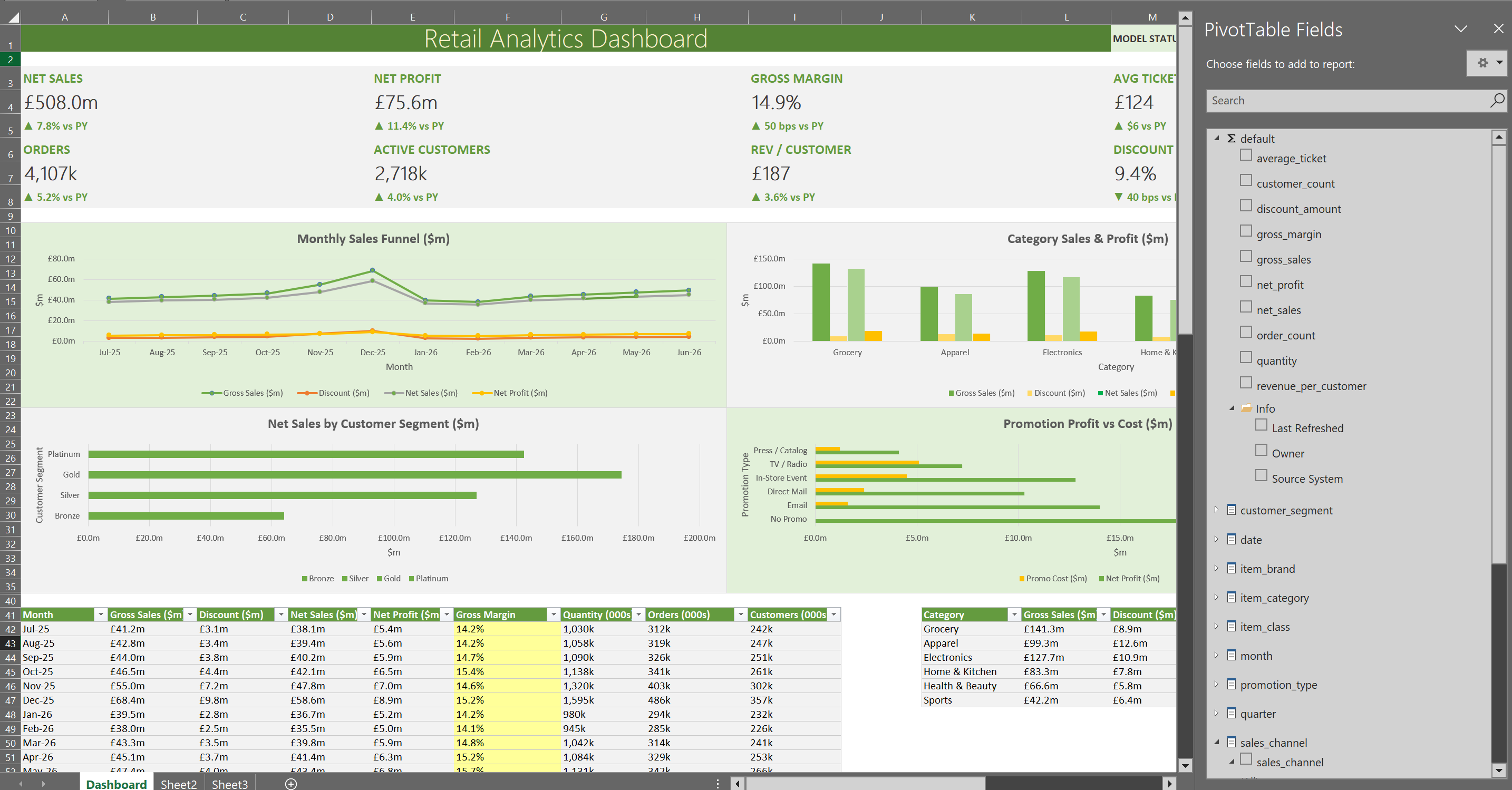The height and width of the screenshot is (790, 1512).
Task: Click the horizontal scrollbar left arrow
Action: tap(737, 784)
